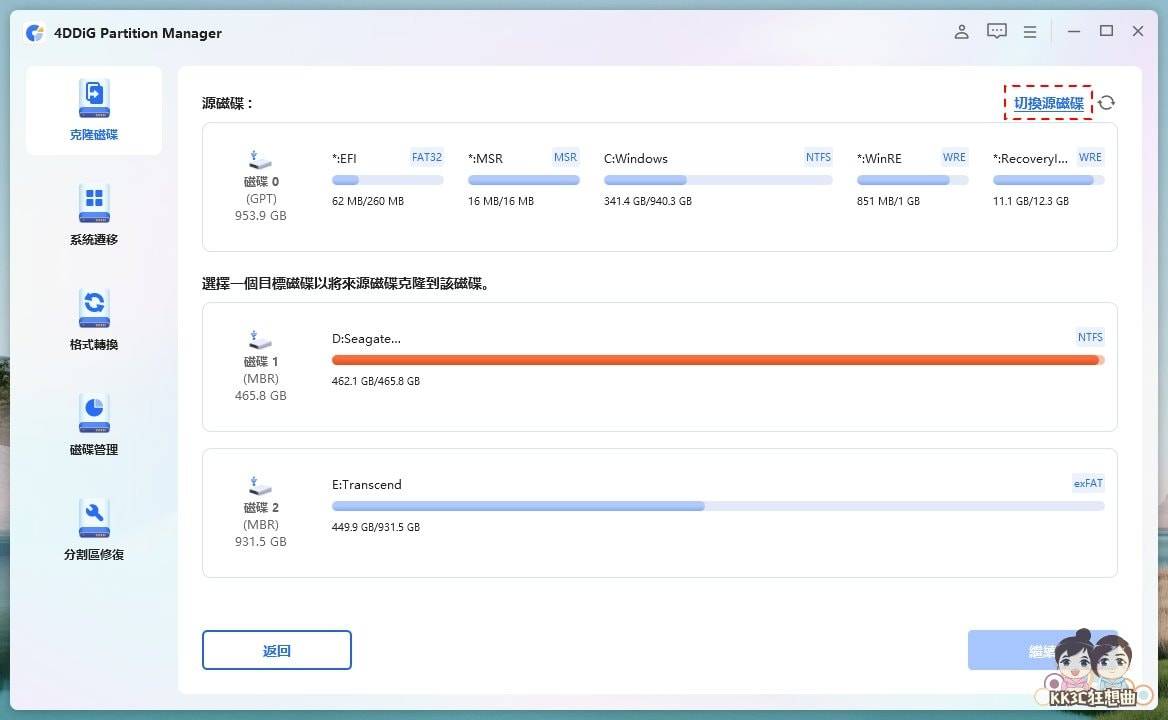Screen dimensions: 1168x720
Task: Open the feedback message icon
Action: coord(996,31)
